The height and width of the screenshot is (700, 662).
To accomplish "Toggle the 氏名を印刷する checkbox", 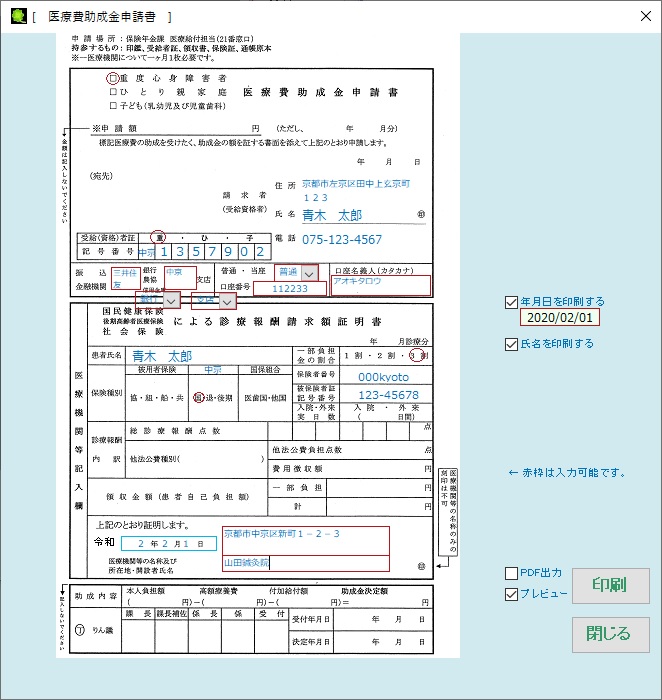I will tap(511, 344).
